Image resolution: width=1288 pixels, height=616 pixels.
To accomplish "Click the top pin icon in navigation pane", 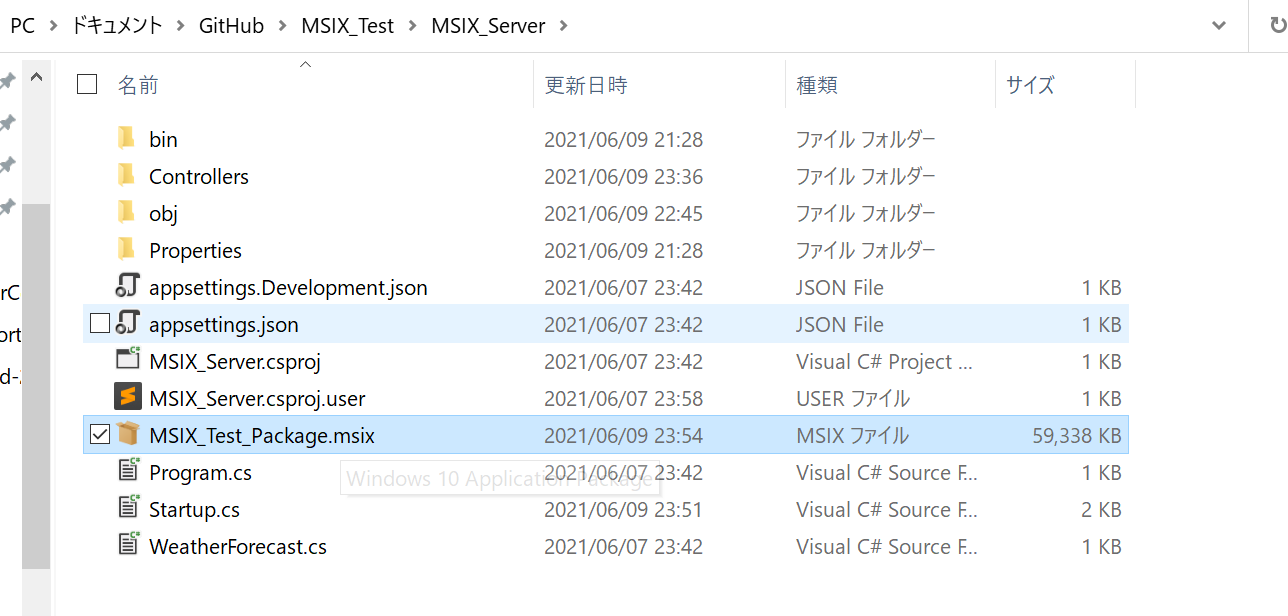I will click(x=6, y=81).
